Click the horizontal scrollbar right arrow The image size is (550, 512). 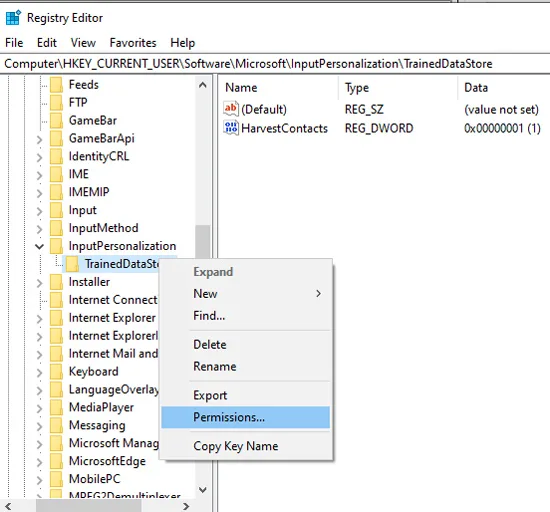coord(186,506)
